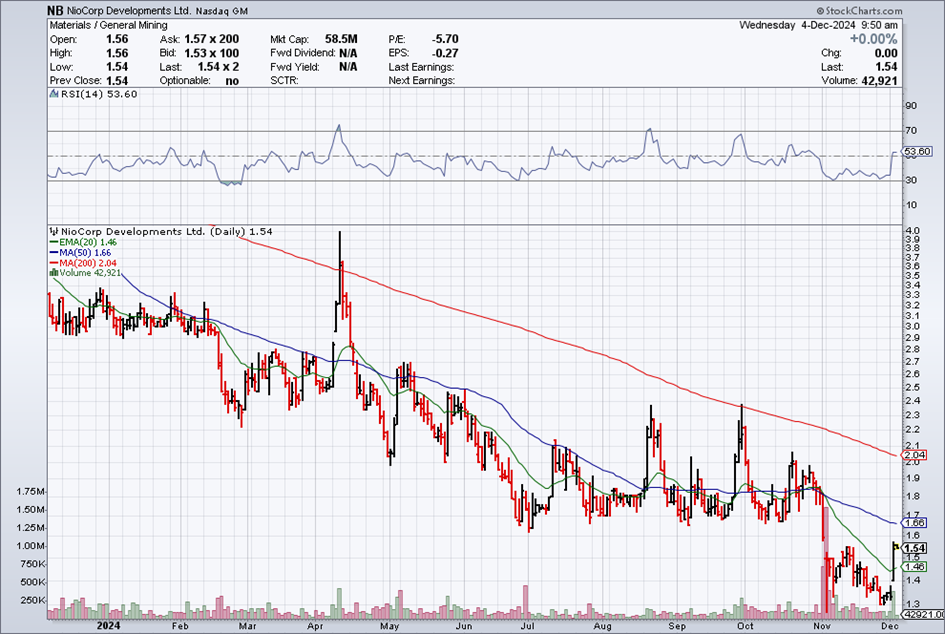Viewport: 945px width, 634px height.
Task: Click the price bar icon before the NioCorp (Daily) legend
Action: [x=54, y=231]
